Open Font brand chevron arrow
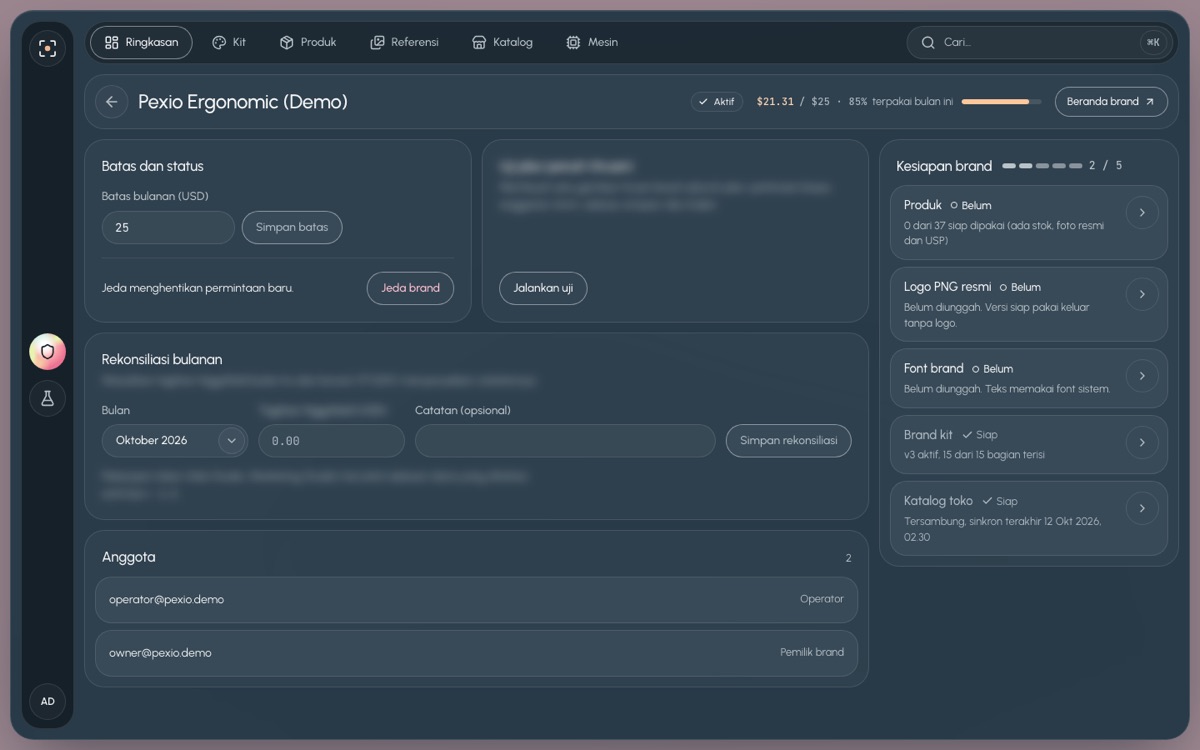The width and height of the screenshot is (1200, 750). coord(1142,376)
